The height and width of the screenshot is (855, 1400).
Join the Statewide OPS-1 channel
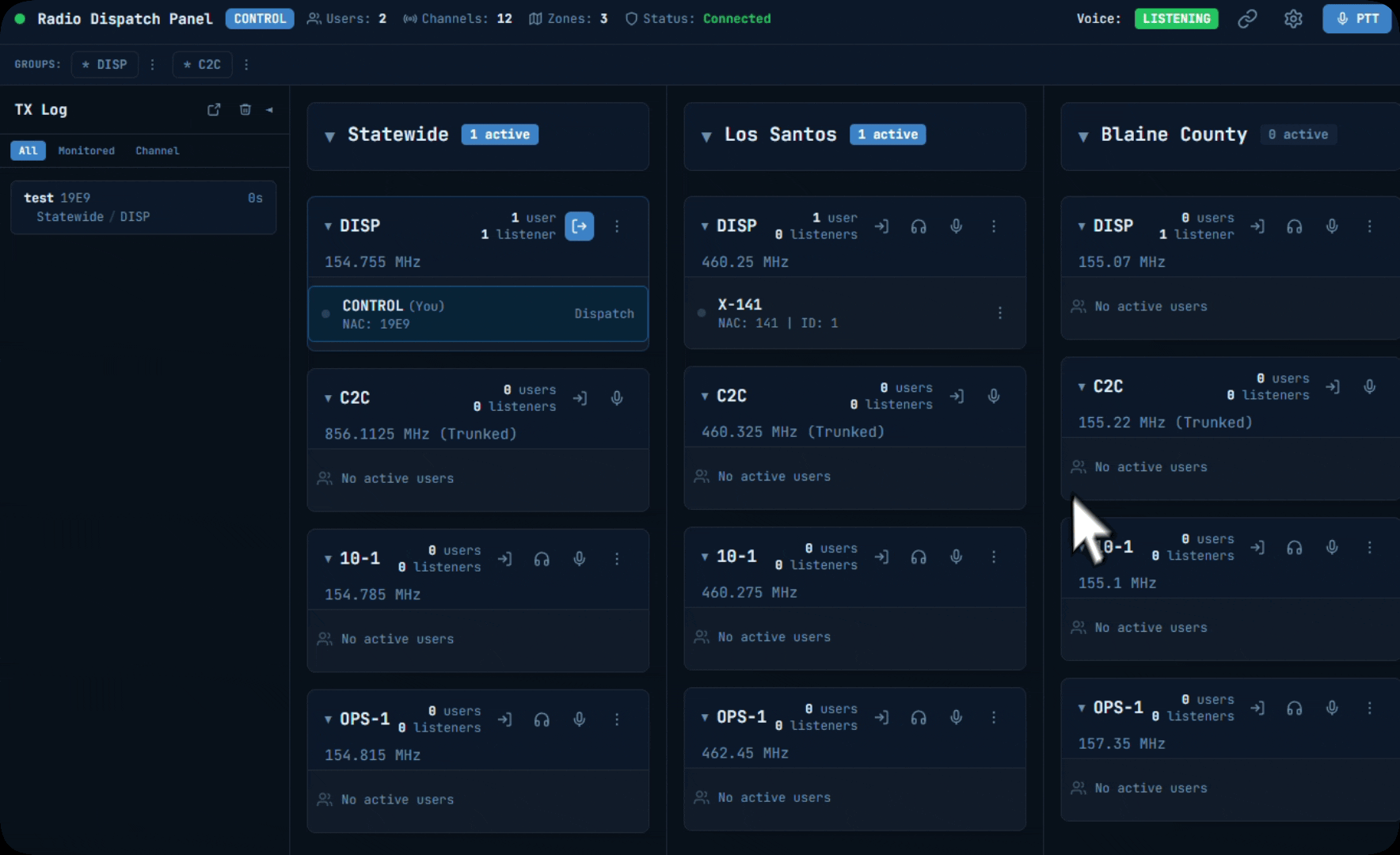pos(504,720)
